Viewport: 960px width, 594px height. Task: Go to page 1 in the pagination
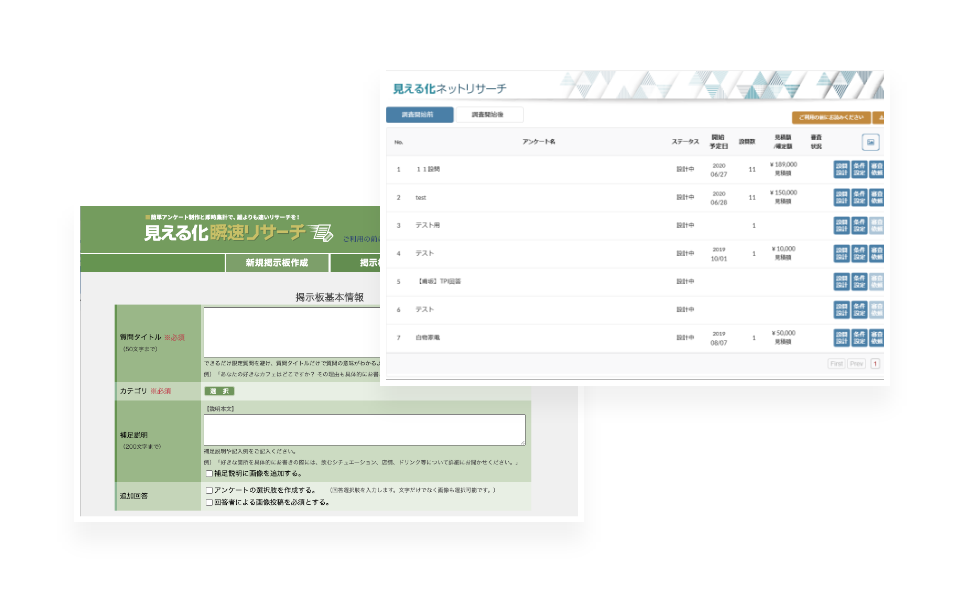875,364
